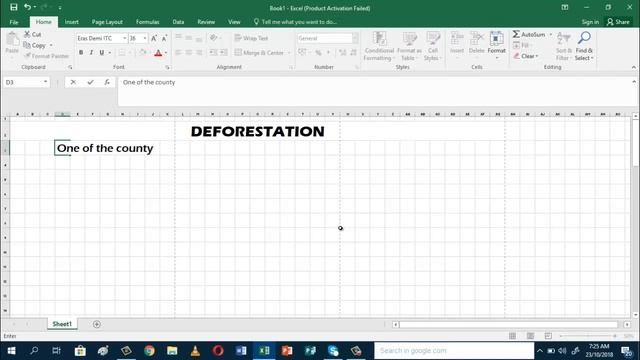
Task: Decrease font size with the smaller A
Action: point(164,38)
